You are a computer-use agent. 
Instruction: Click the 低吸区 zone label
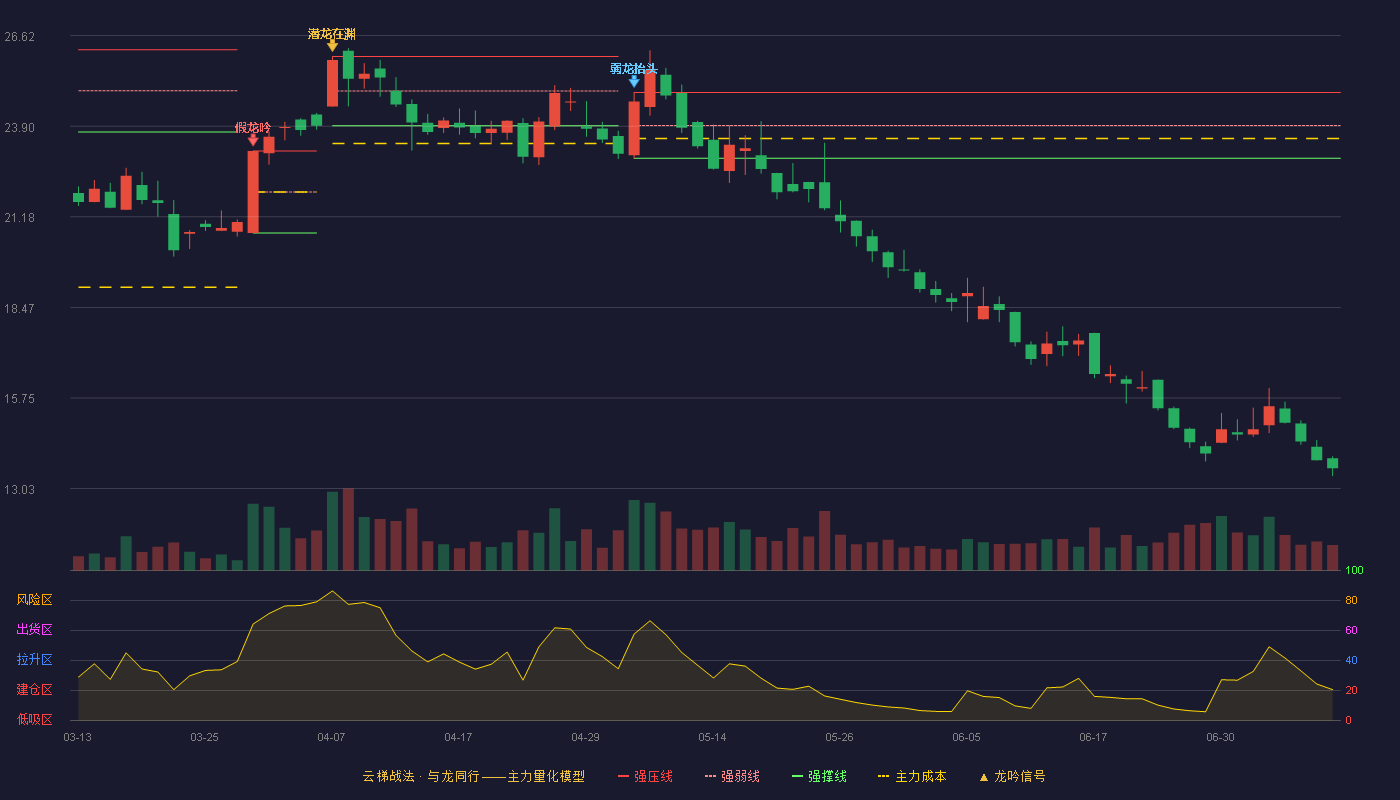(x=34, y=719)
